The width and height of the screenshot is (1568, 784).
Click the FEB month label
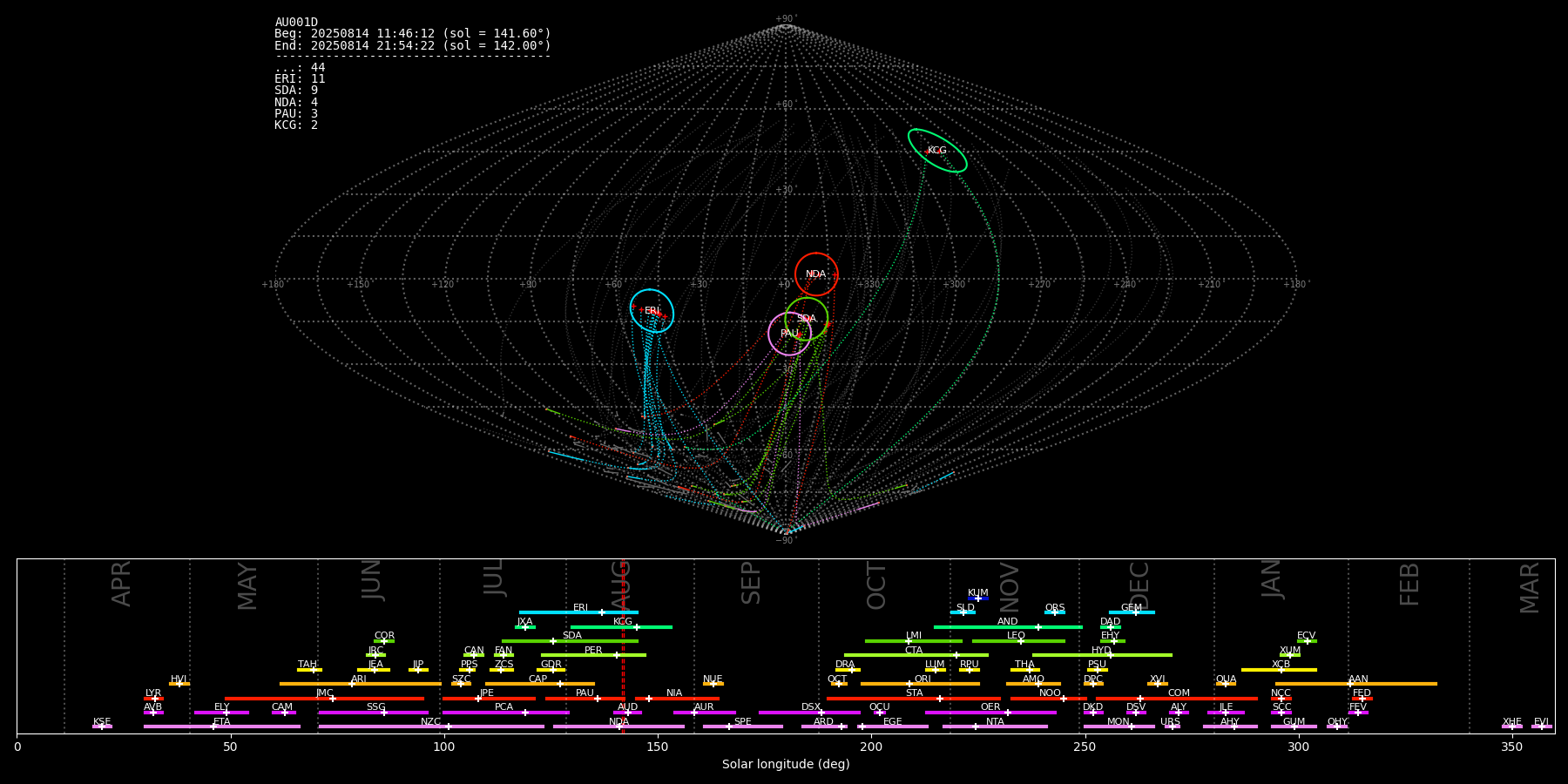(x=1409, y=584)
